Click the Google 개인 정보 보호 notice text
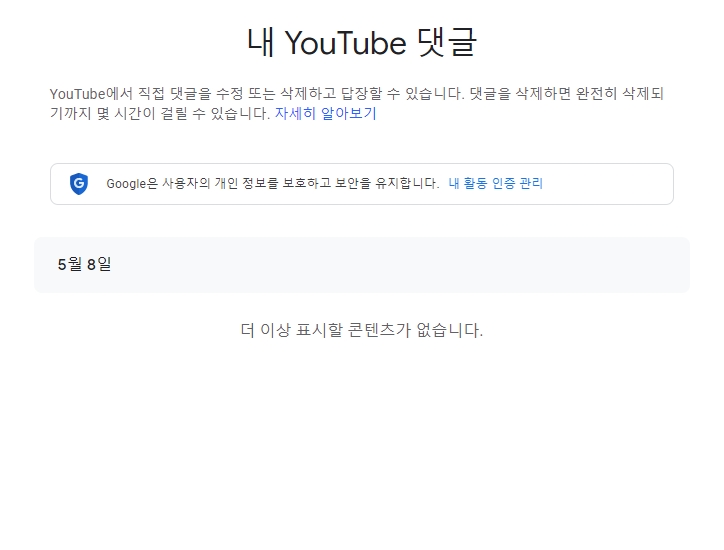The height and width of the screenshot is (550, 724). coord(272,183)
